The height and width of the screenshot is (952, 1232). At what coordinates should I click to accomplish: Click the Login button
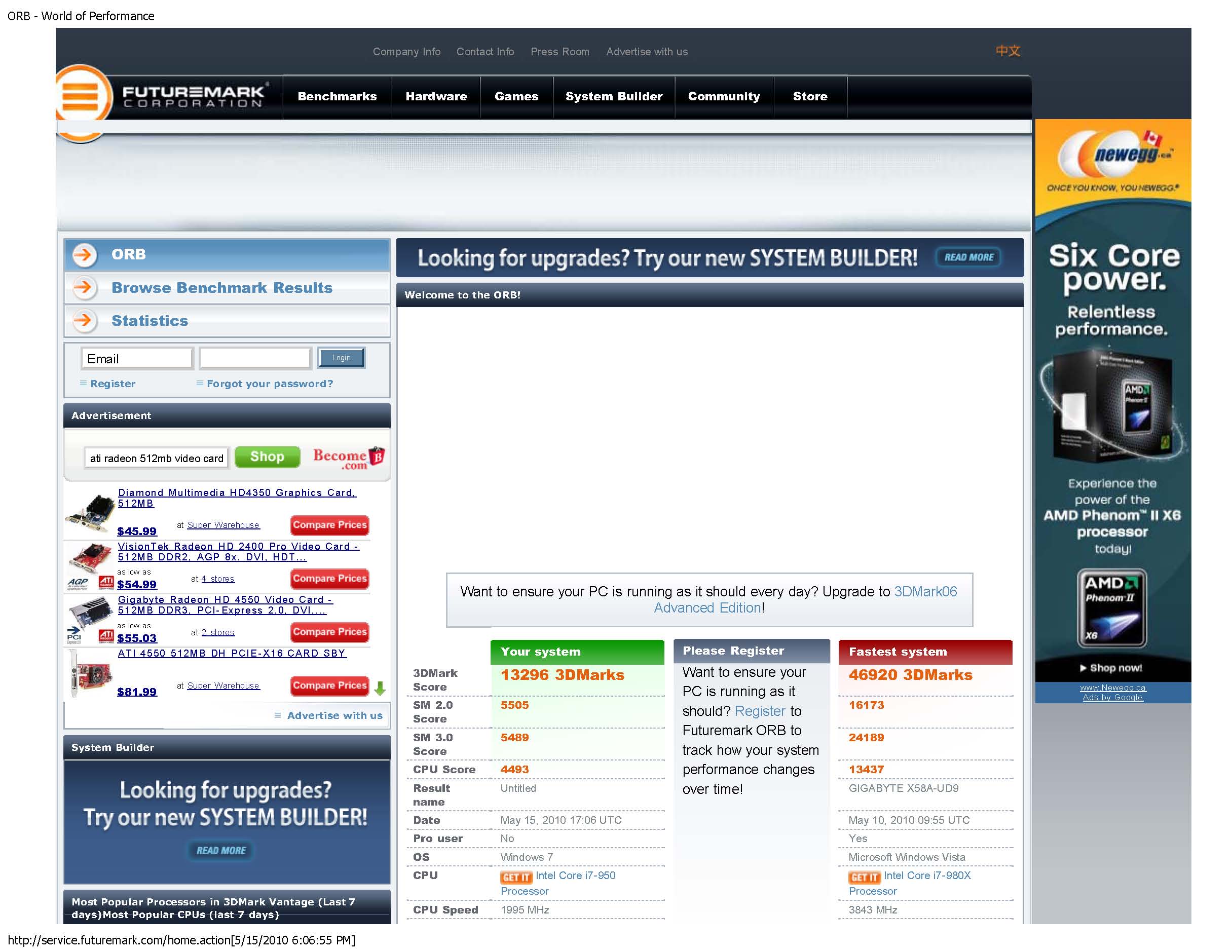[x=341, y=358]
